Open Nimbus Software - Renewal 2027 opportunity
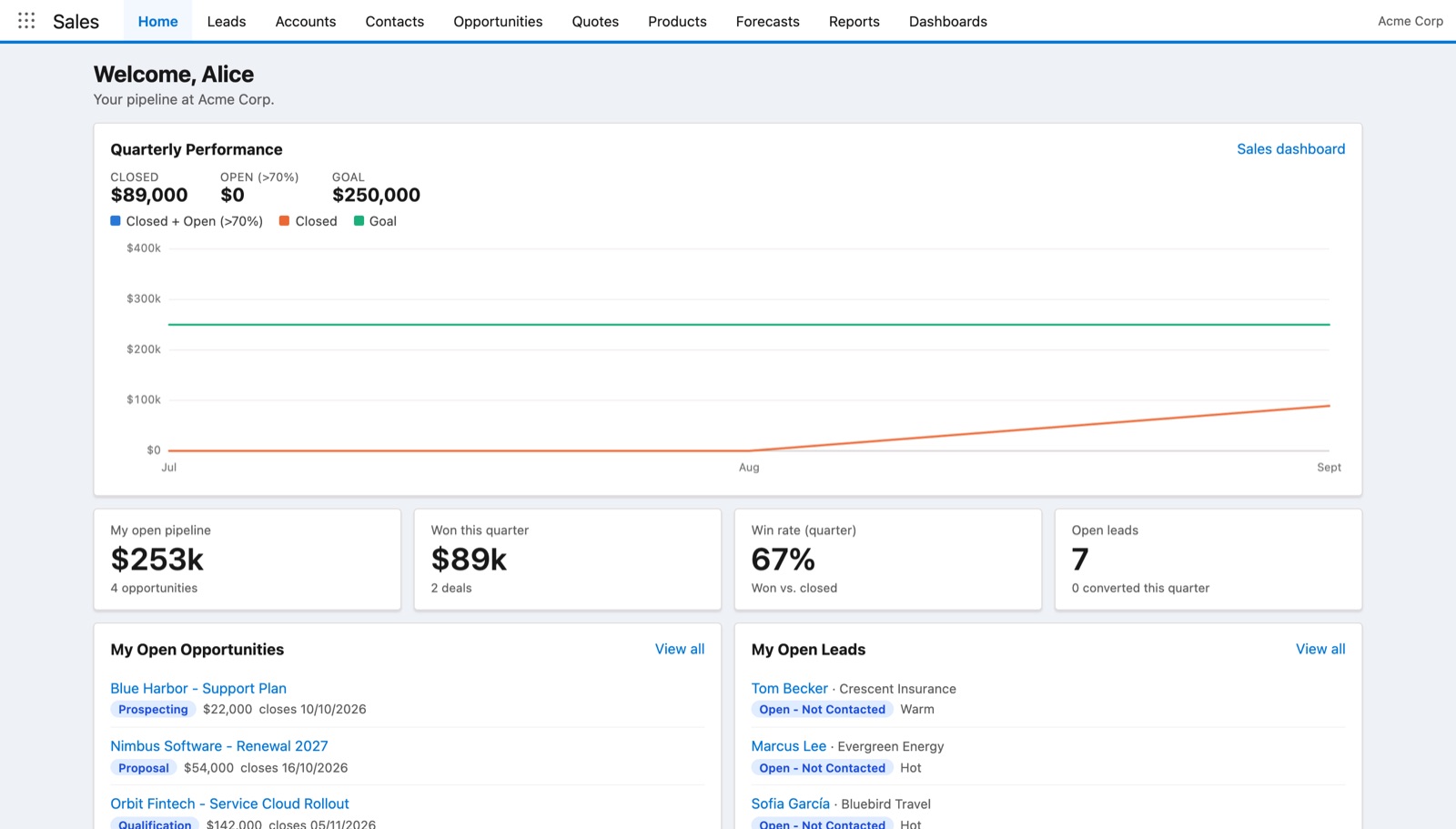Image resolution: width=1456 pixels, height=829 pixels. tap(219, 746)
